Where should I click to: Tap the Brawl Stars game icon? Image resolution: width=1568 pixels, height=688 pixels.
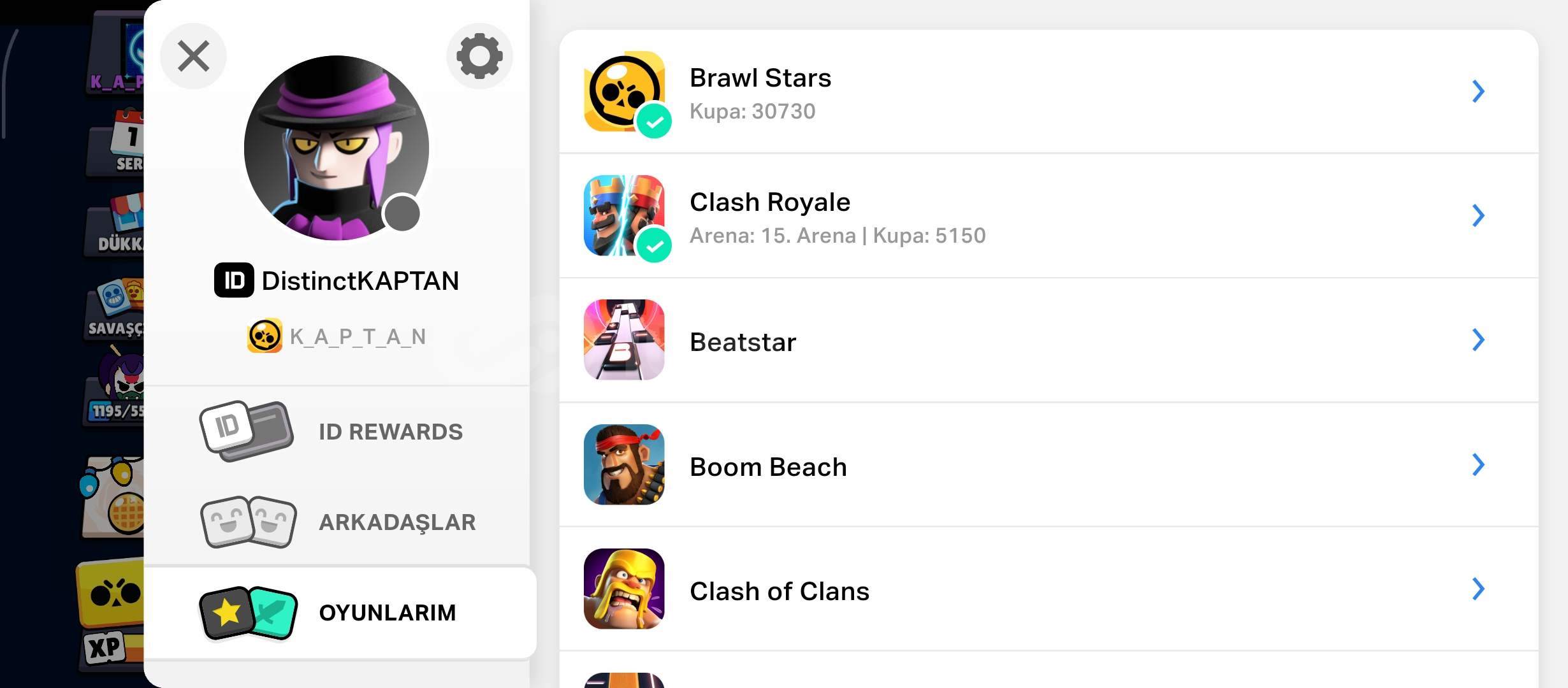click(x=624, y=91)
